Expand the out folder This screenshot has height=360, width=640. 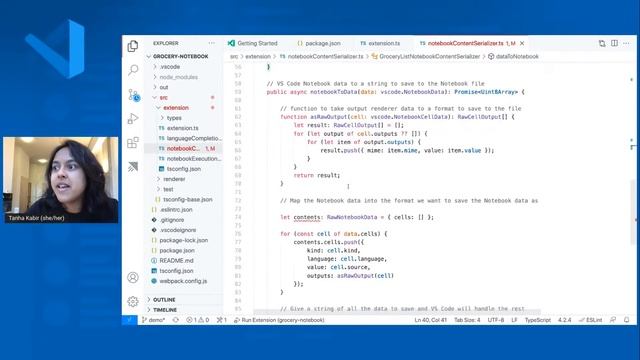tap(164, 87)
